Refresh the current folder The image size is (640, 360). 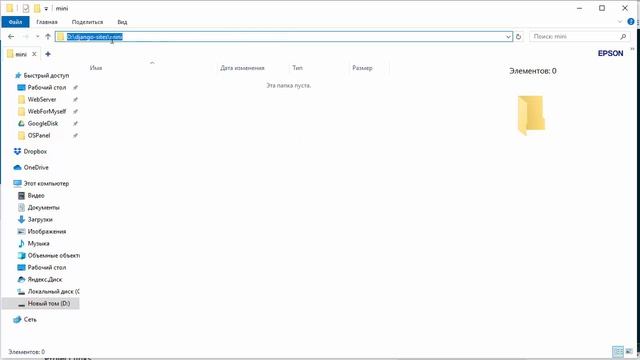(x=518, y=37)
